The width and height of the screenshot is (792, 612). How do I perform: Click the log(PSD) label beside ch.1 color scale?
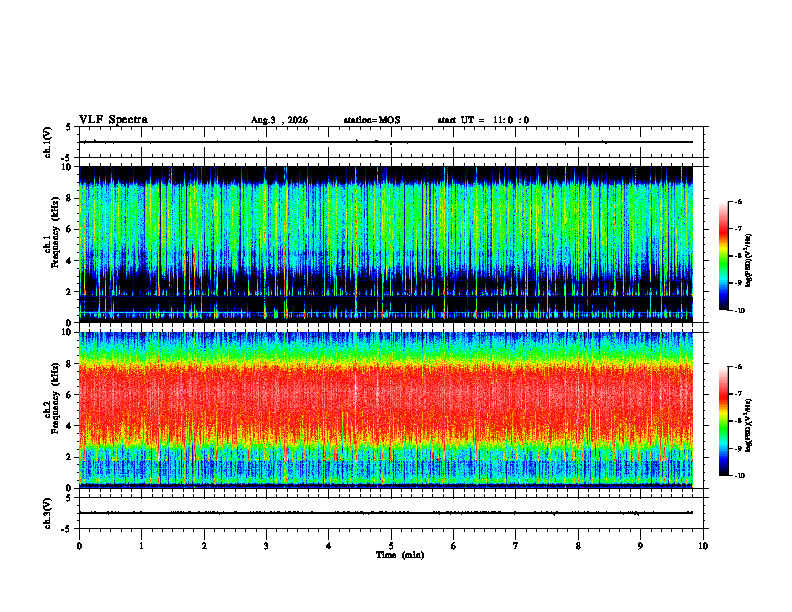(749, 261)
